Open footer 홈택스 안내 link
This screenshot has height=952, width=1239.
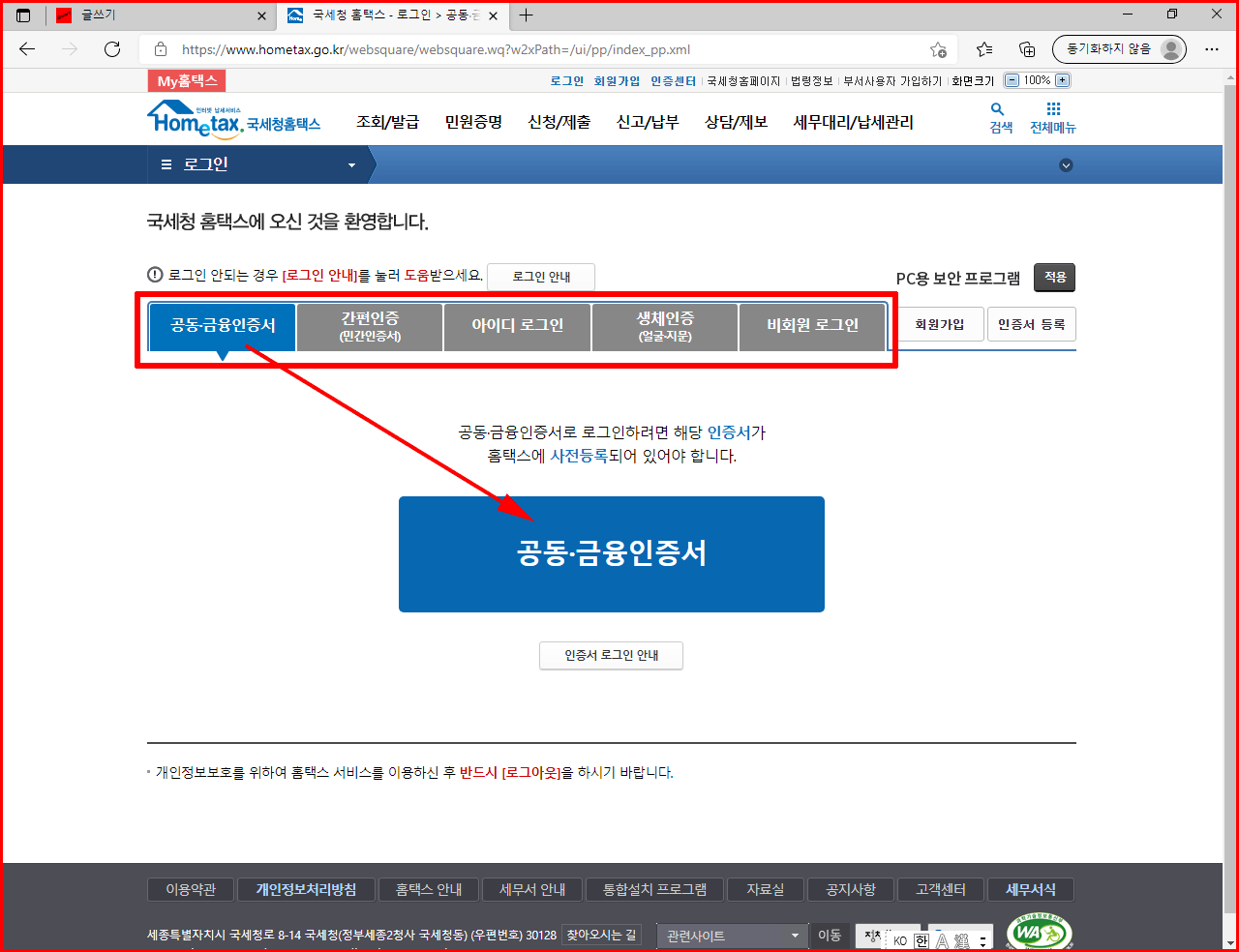pyautogui.click(x=429, y=890)
